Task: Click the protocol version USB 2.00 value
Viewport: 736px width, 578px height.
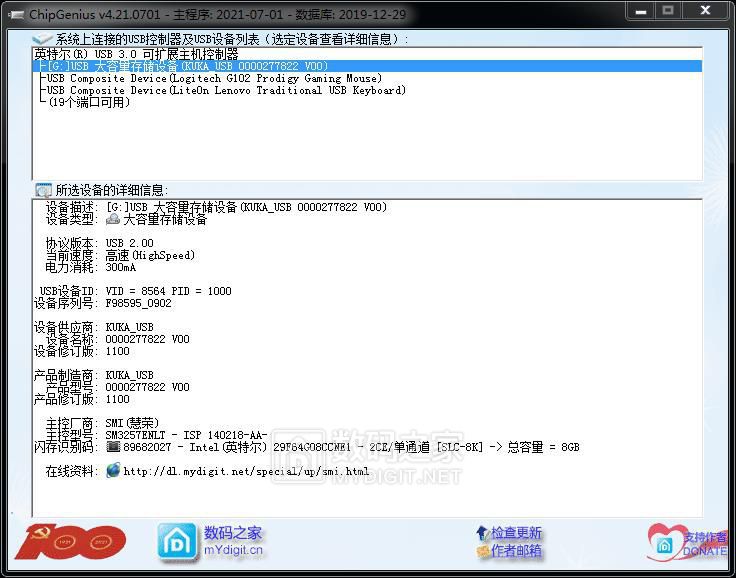Action: (x=130, y=243)
